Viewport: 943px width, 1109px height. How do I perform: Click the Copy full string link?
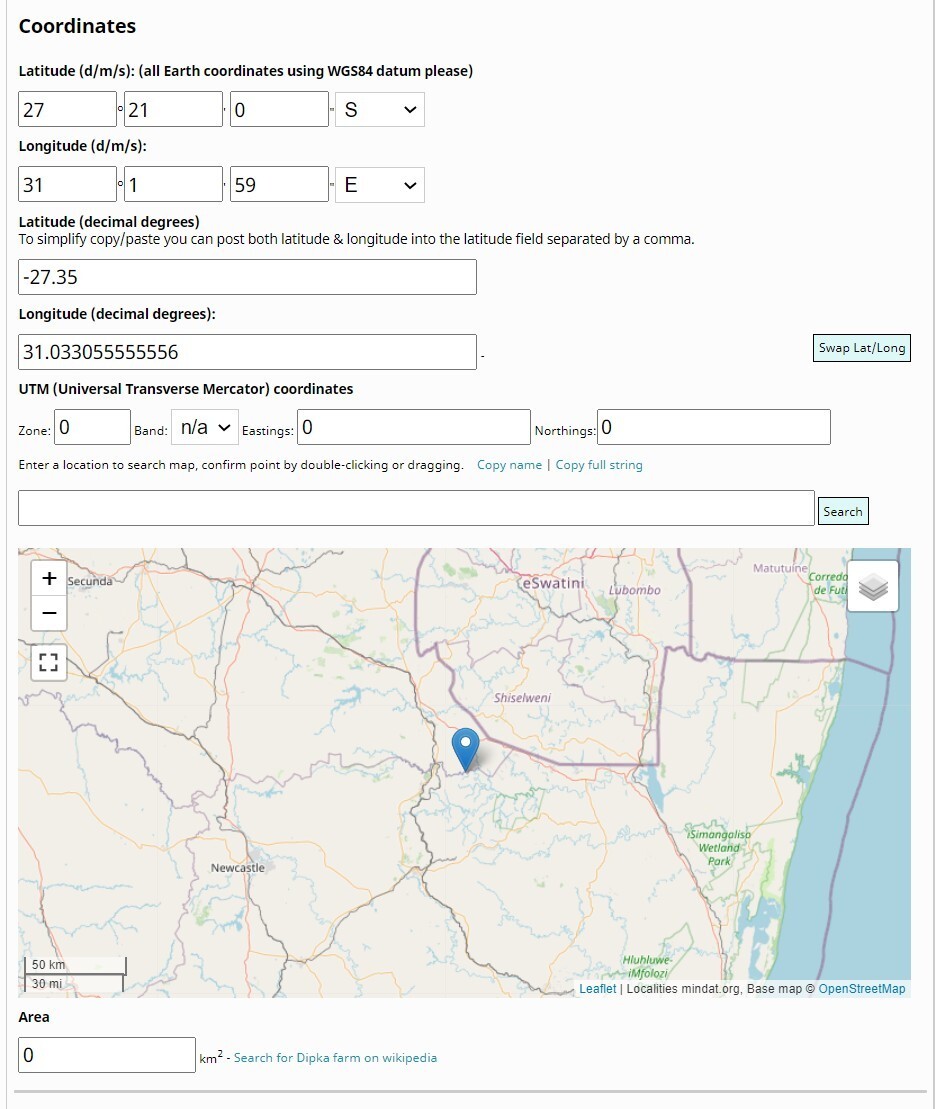[x=599, y=465]
